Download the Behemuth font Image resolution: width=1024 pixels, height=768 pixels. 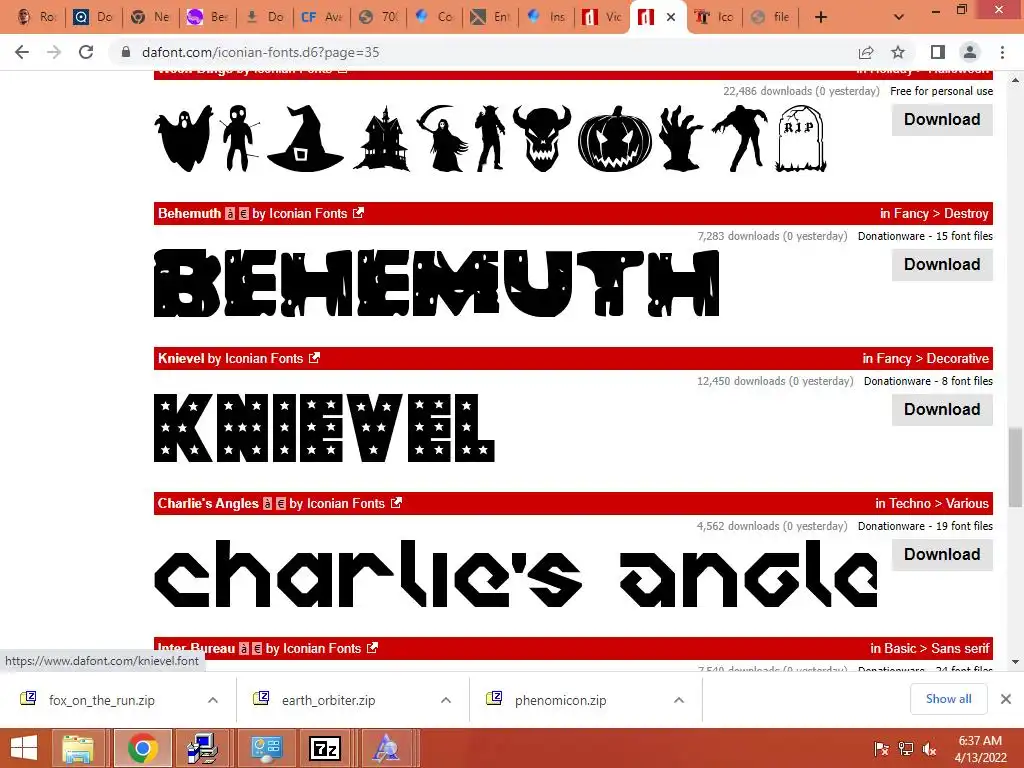coord(942,264)
